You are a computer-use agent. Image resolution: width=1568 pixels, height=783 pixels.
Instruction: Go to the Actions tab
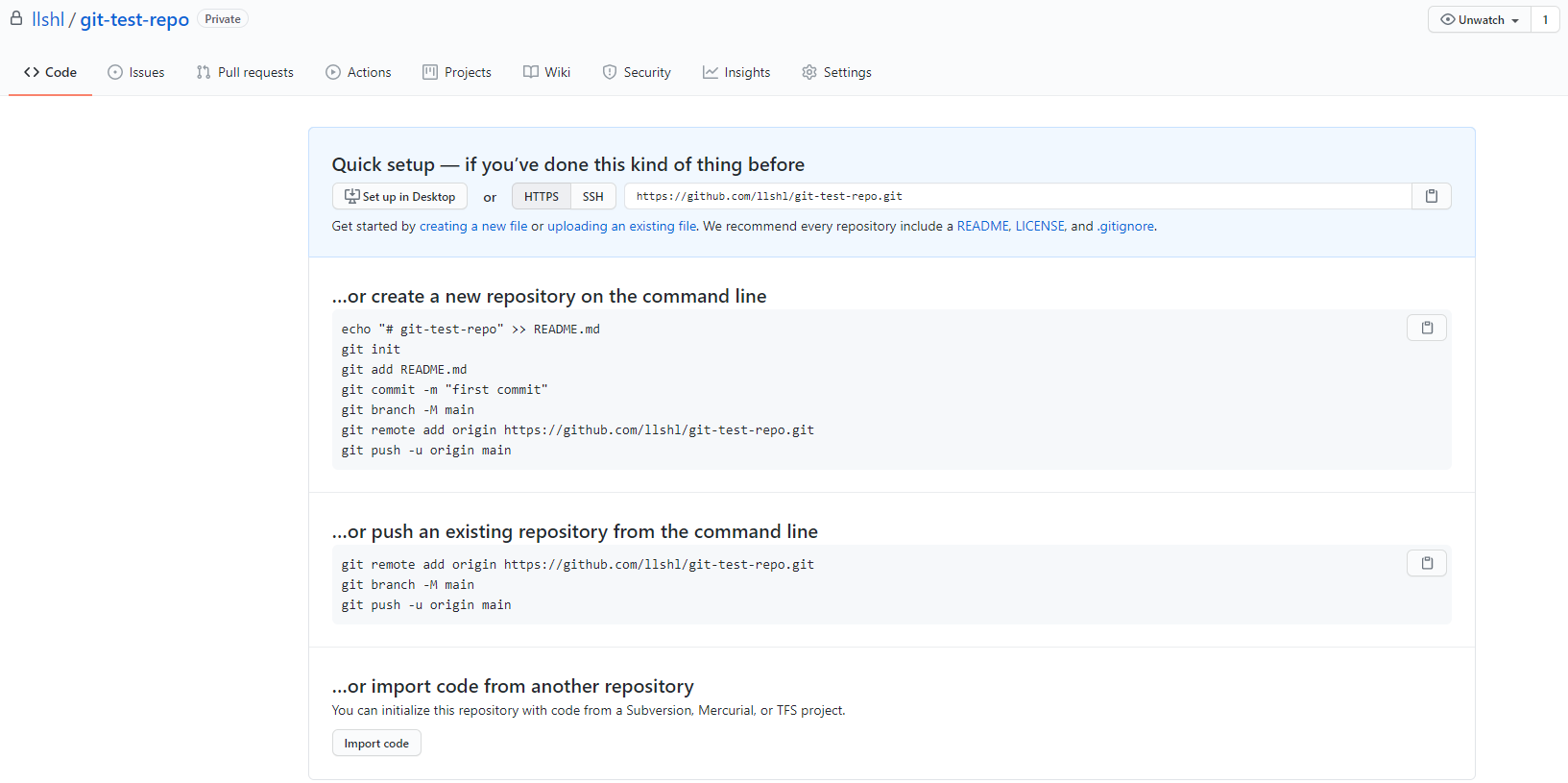358,72
